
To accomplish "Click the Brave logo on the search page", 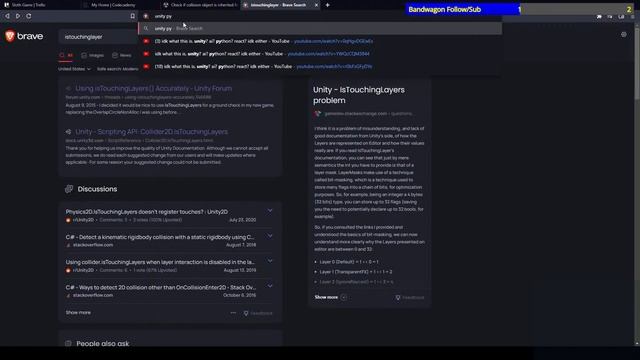I will pyautogui.click(x=24, y=36).
